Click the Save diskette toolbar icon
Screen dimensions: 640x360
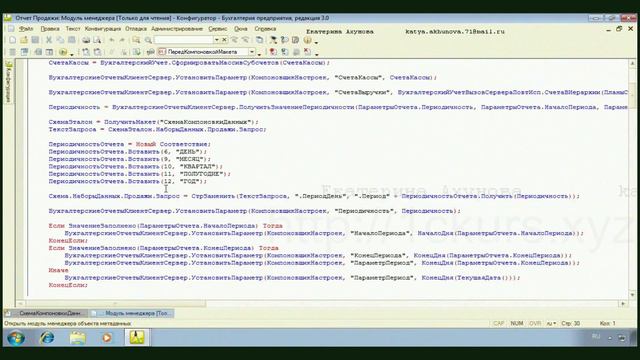point(35,40)
